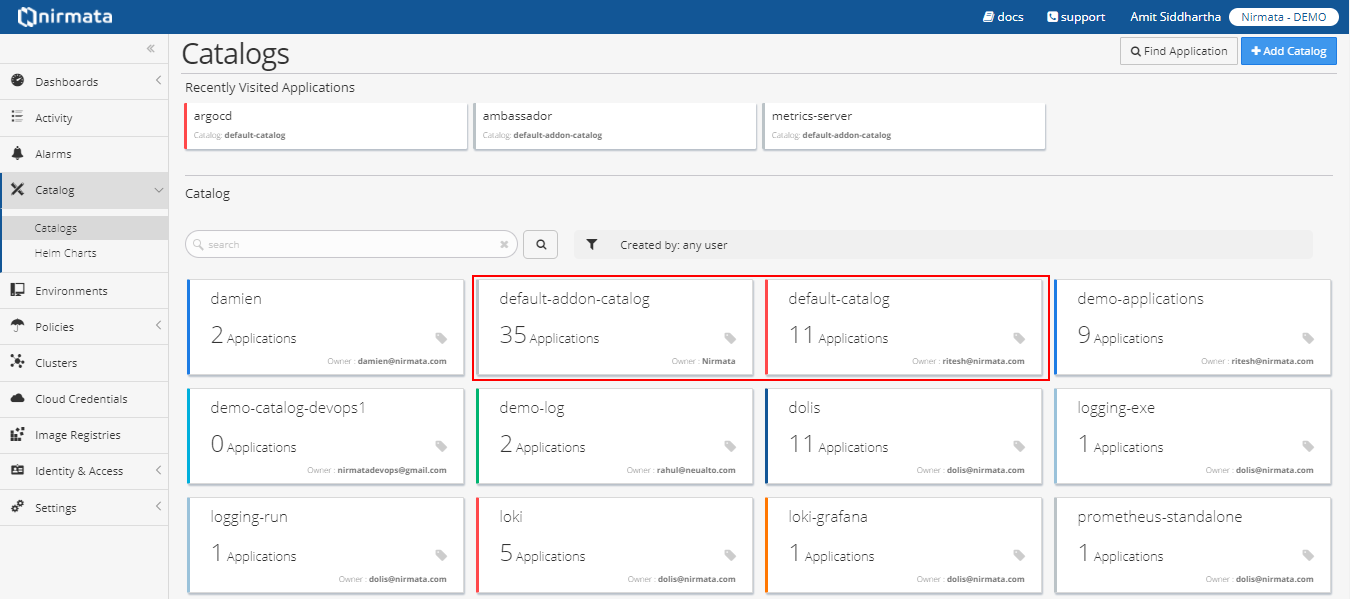The height and width of the screenshot is (599, 1350).
Task: Click the Identity & Access card icon
Action: click(17, 470)
